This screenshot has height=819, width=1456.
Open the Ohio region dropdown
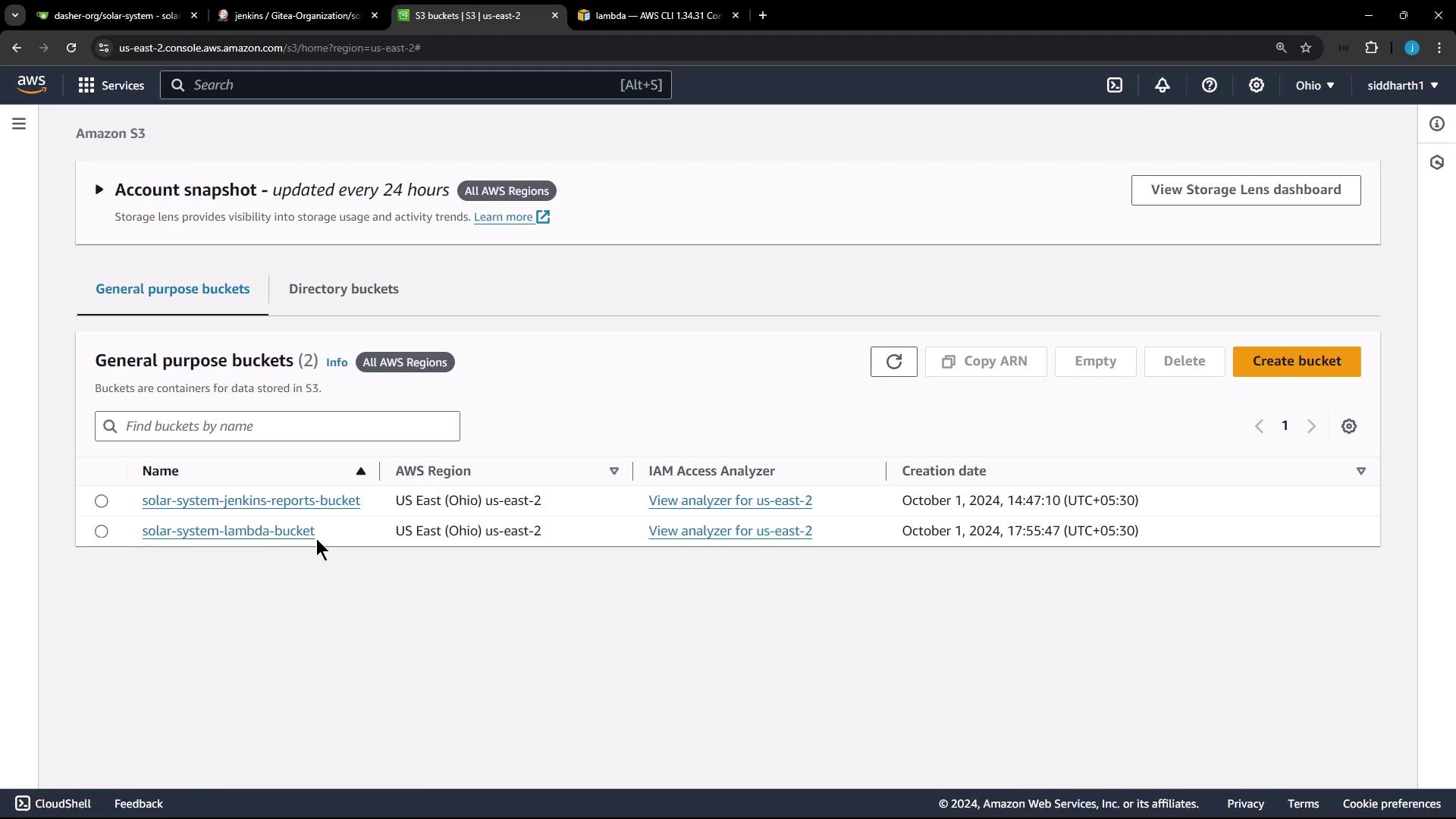[x=1314, y=86]
